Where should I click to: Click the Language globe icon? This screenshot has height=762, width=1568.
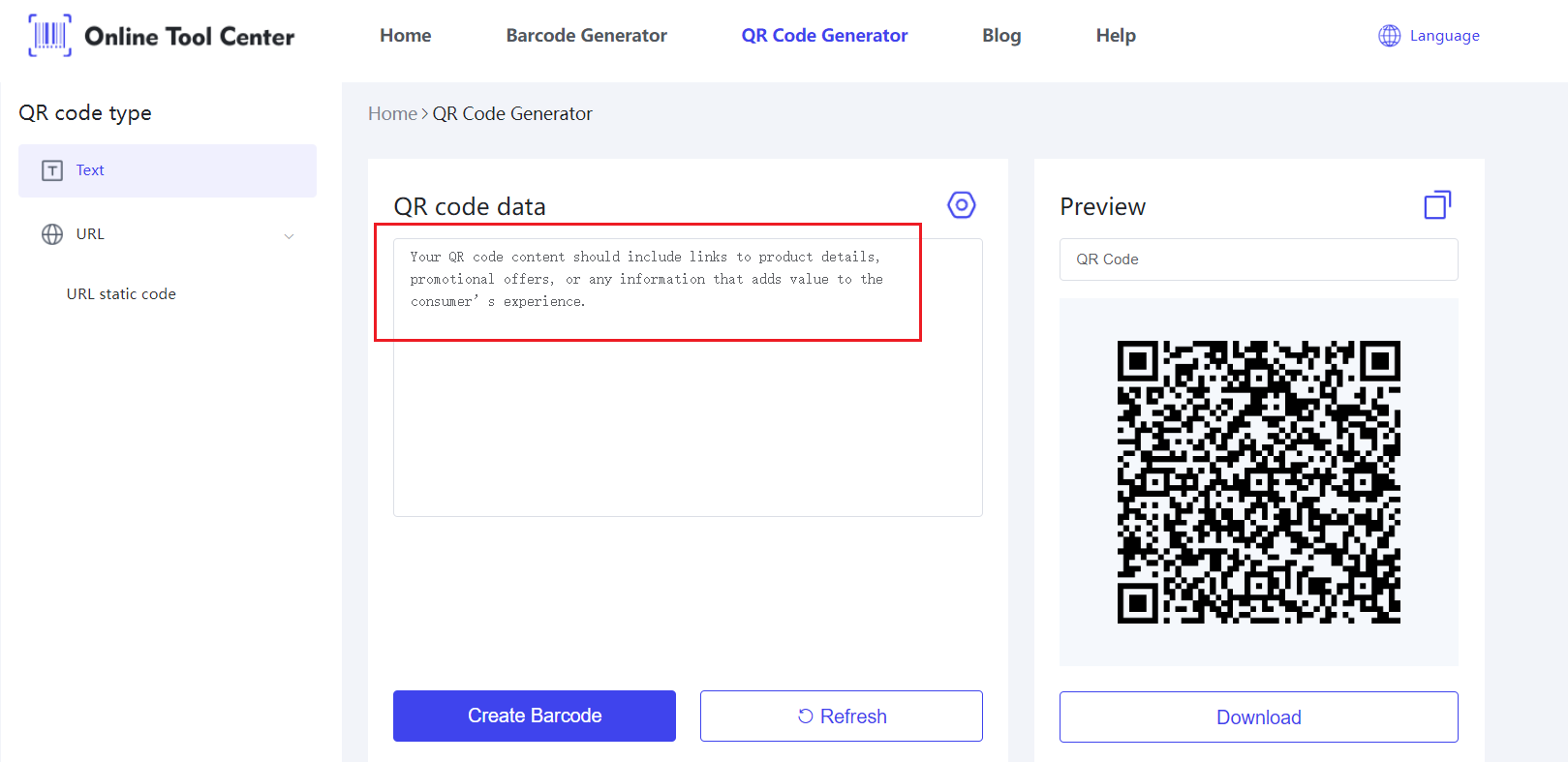[x=1390, y=36]
